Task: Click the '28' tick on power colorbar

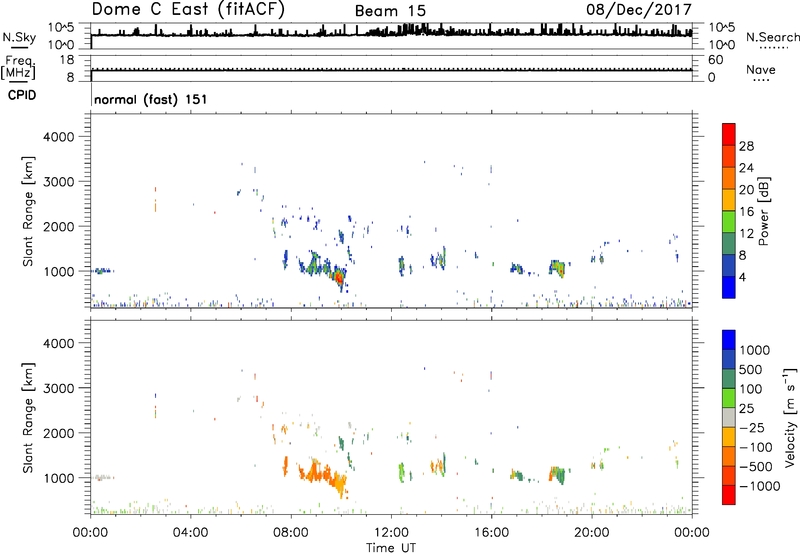Action: [x=746, y=146]
